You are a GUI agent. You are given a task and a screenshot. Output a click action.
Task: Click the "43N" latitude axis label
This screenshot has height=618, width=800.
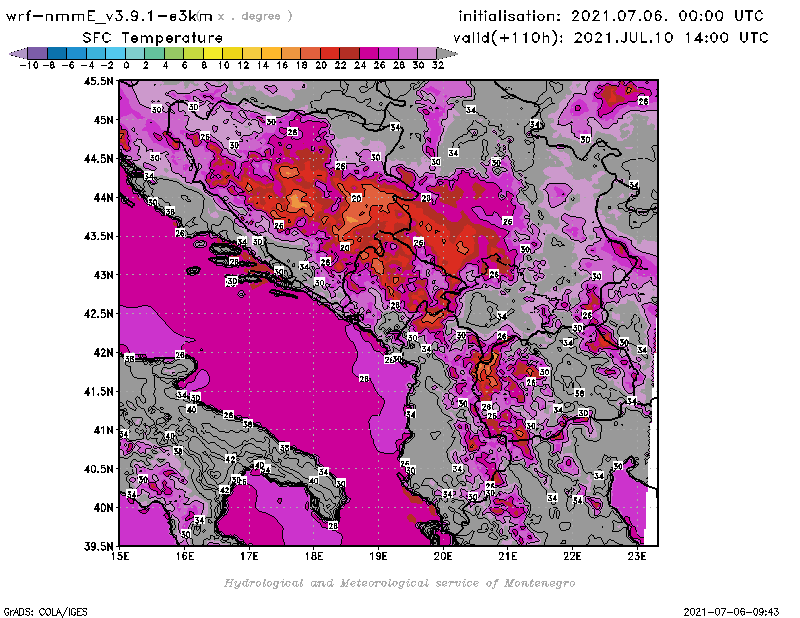pos(103,275)
